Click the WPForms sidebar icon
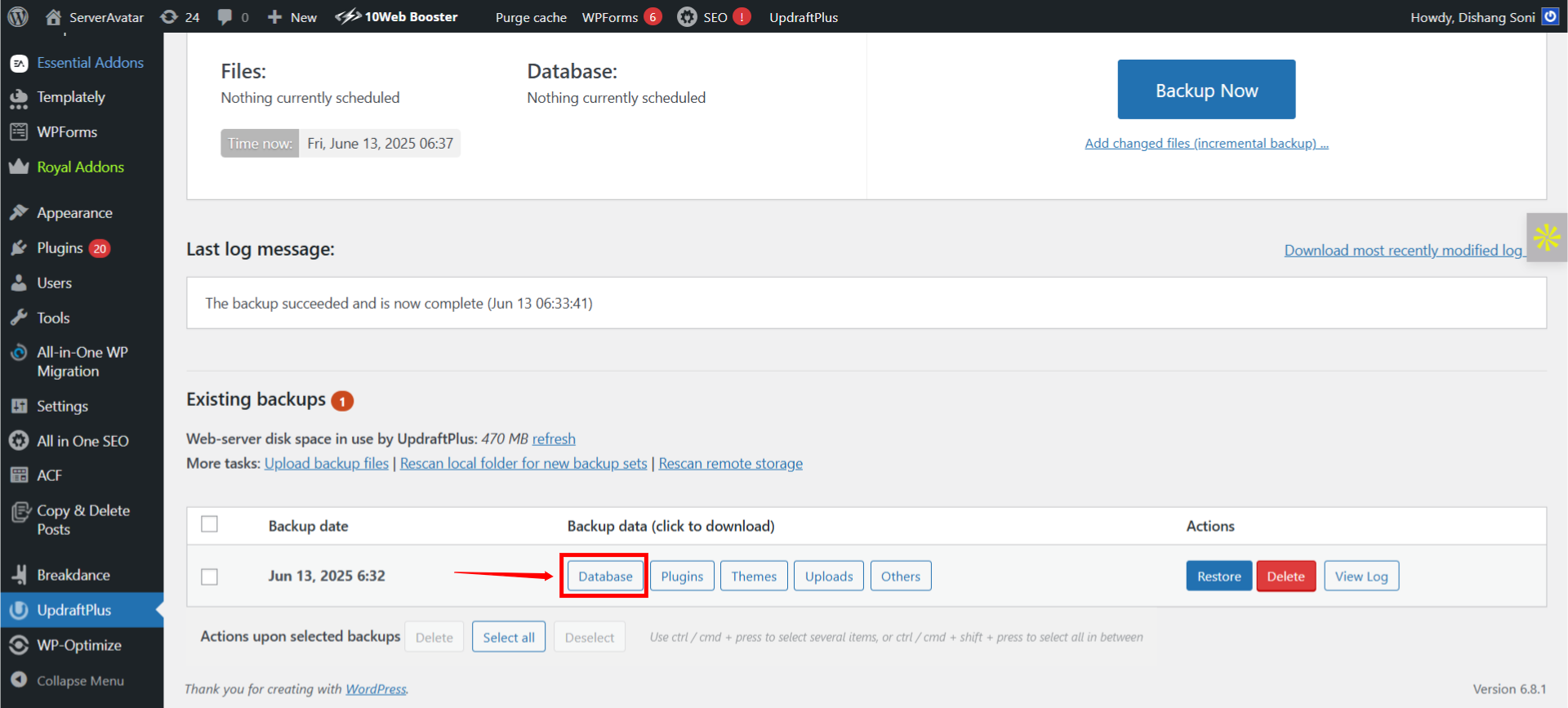Screen dimensions: 1568x708 pyautogui.click(x=19, y=132)
